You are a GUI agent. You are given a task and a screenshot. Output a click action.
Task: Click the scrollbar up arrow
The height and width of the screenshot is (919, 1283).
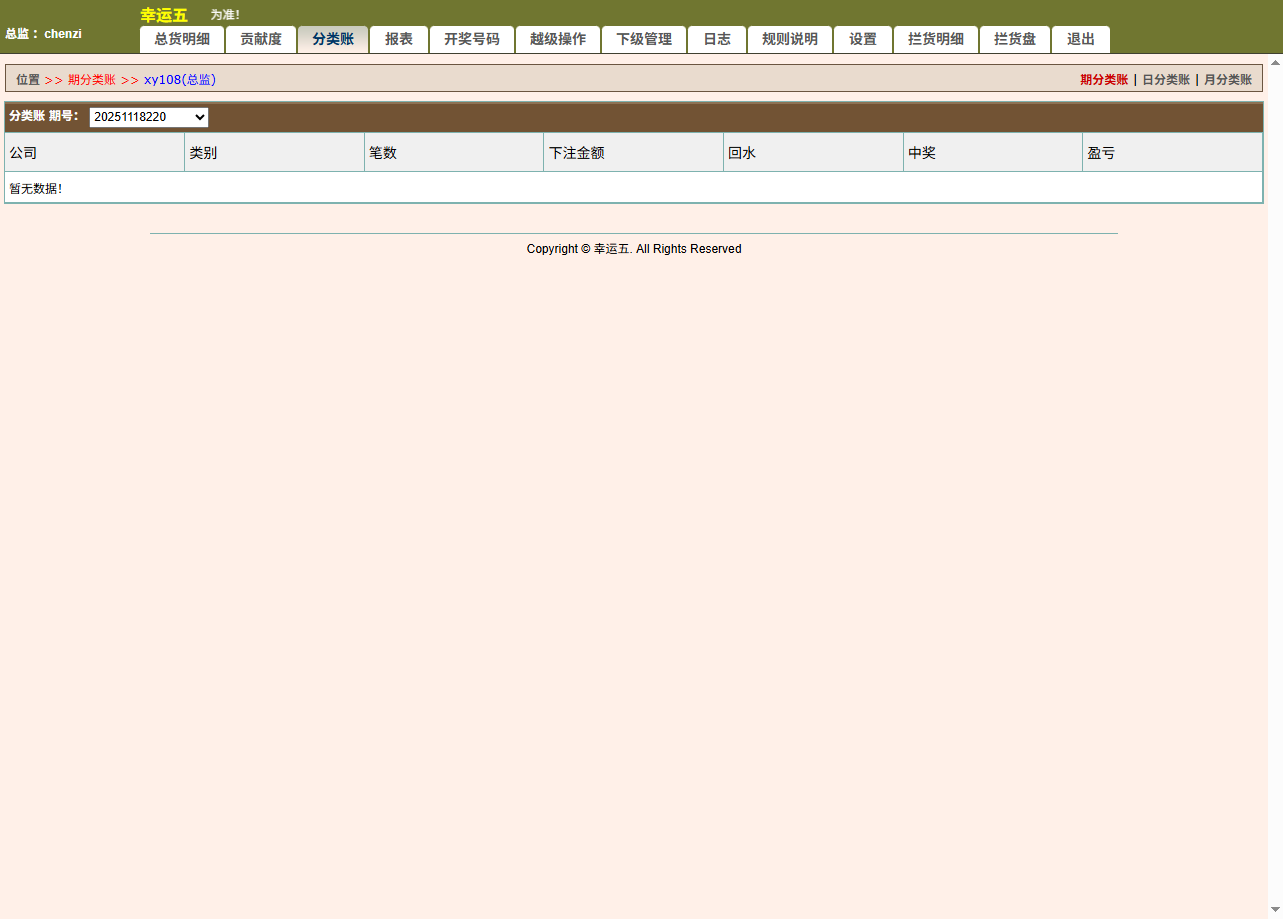coord(1275,62)
